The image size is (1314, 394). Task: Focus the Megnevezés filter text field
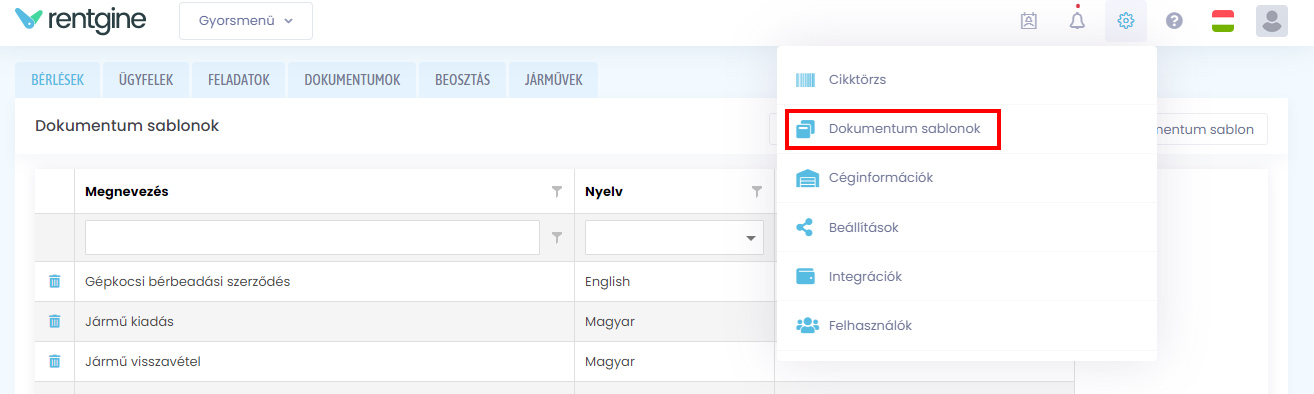pos(312,237)
